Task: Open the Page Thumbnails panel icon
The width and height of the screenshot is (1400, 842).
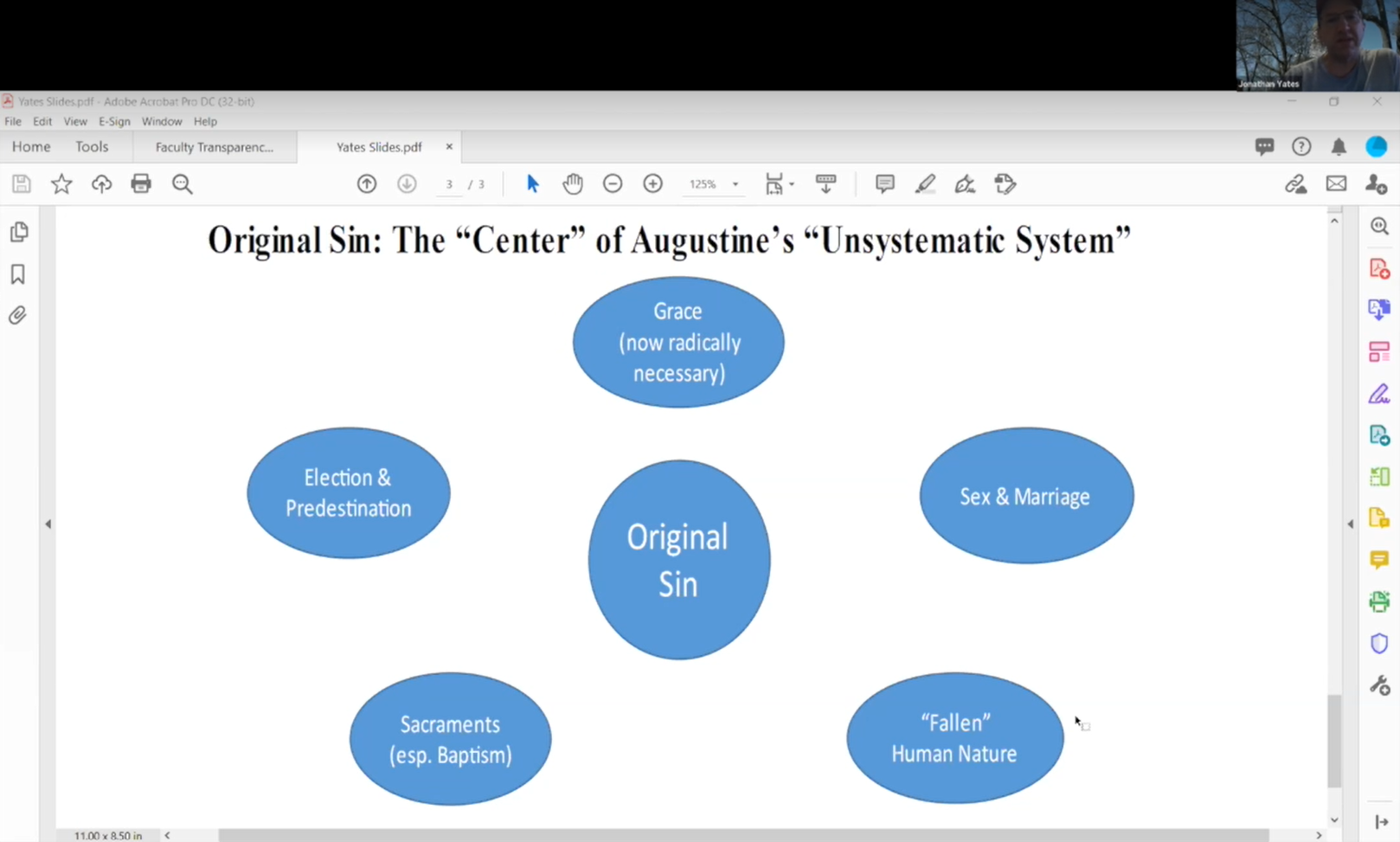Action: click(x=18, y=232)
